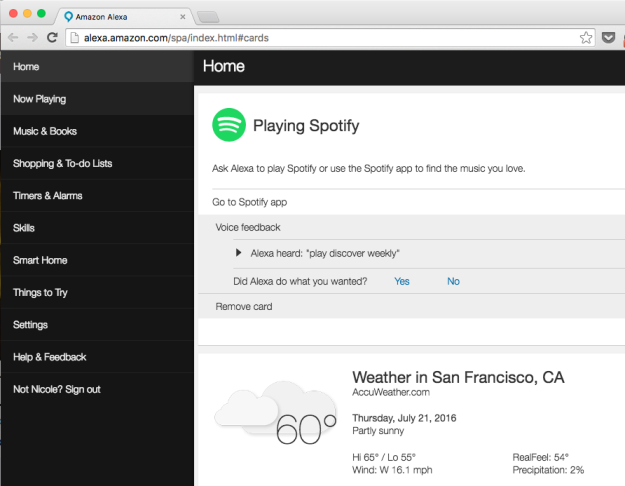Close the Amazon Alexa tab
Screen dimensions: 625x486
(183, 17)
